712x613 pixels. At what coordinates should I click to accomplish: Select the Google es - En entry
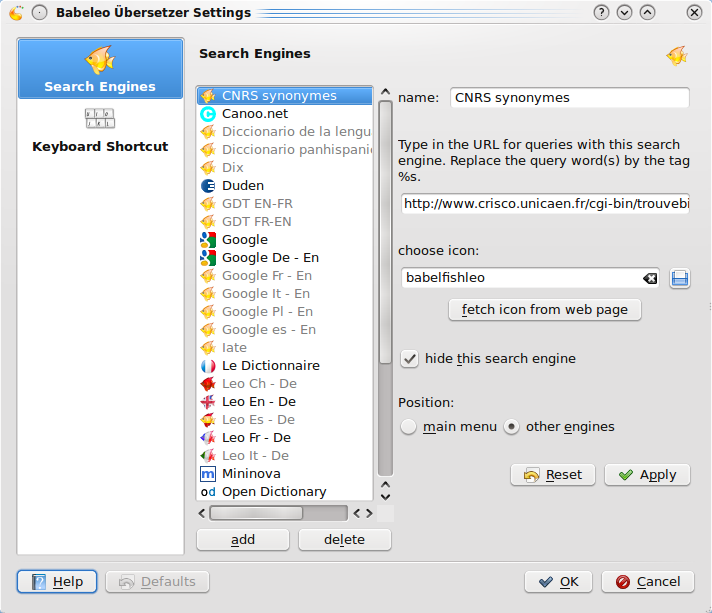pos(285,330)
